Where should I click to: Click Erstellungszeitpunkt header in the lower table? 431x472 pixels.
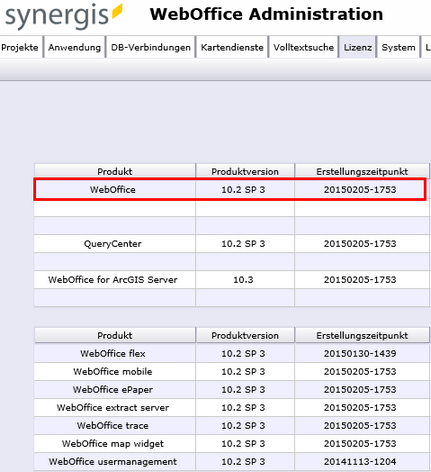click(362, 335)
